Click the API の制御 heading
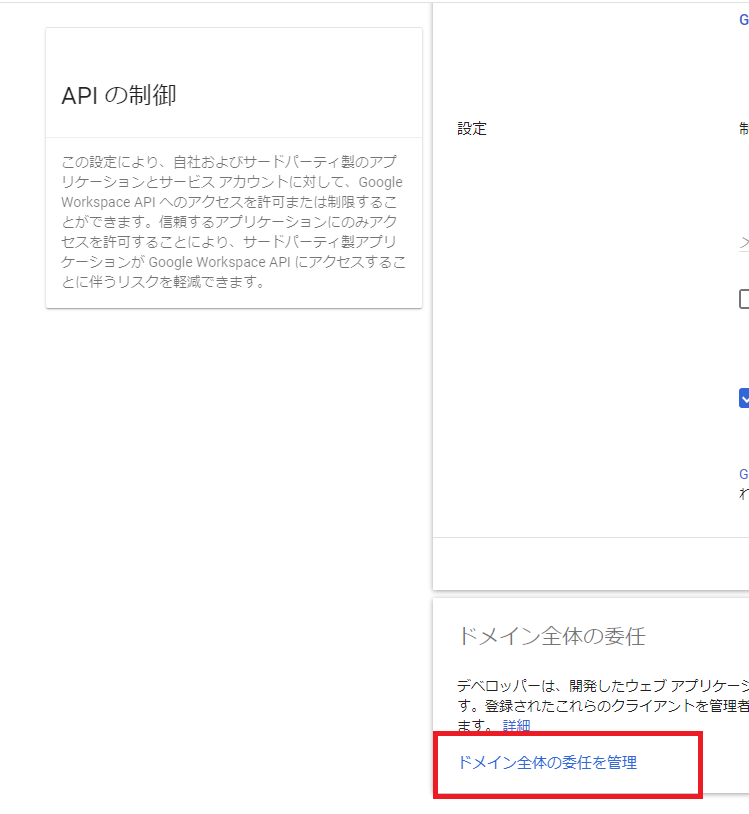Screen dimensions: 749x814 pyautogui.click(x=119, y=95)
